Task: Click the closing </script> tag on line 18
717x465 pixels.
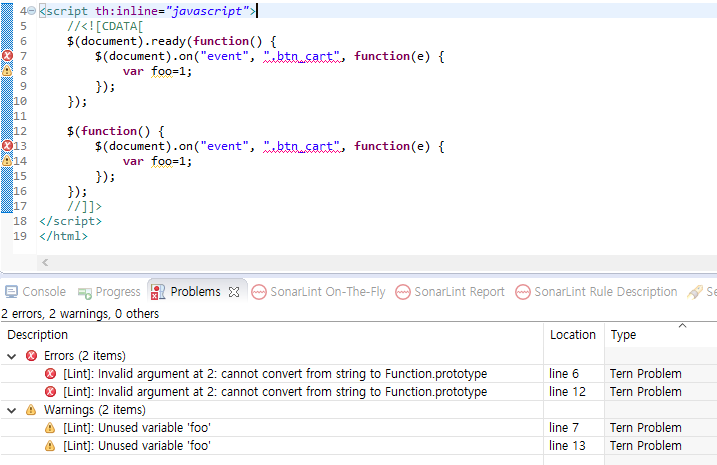Action: coord(70,221)
